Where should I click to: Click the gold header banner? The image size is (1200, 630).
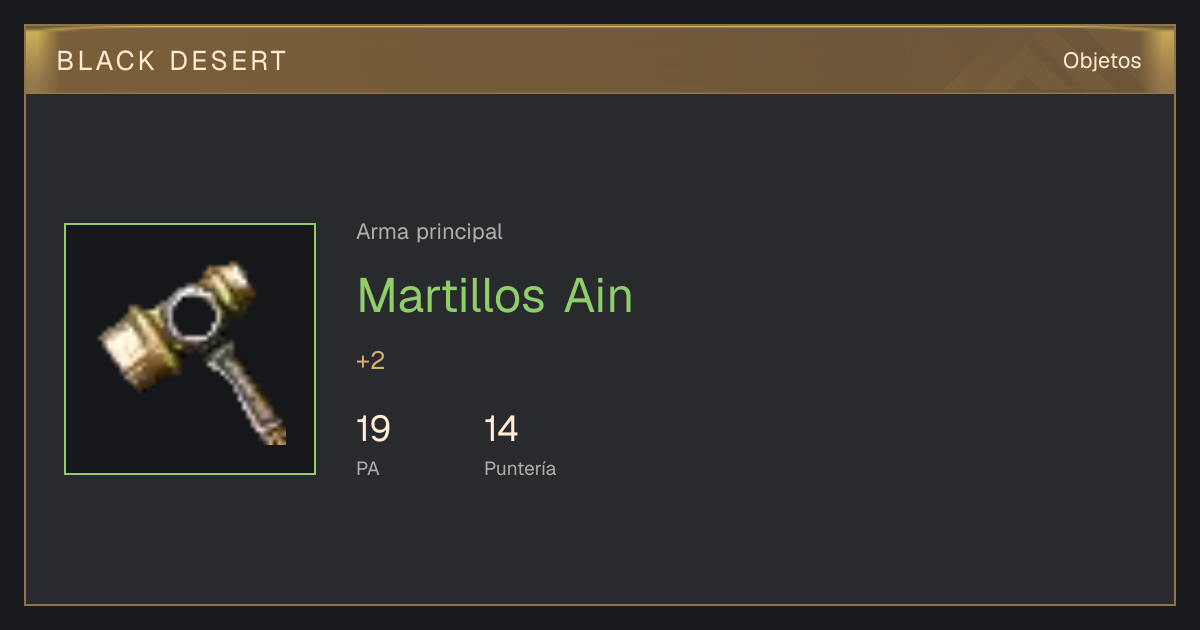click(x=600, y=60)
